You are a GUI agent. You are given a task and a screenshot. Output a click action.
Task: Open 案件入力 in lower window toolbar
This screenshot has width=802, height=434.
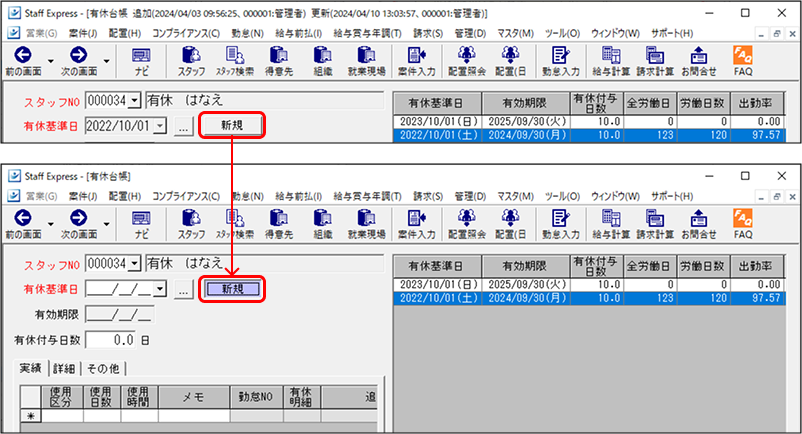pyautogui.click(x=416, y=224)
